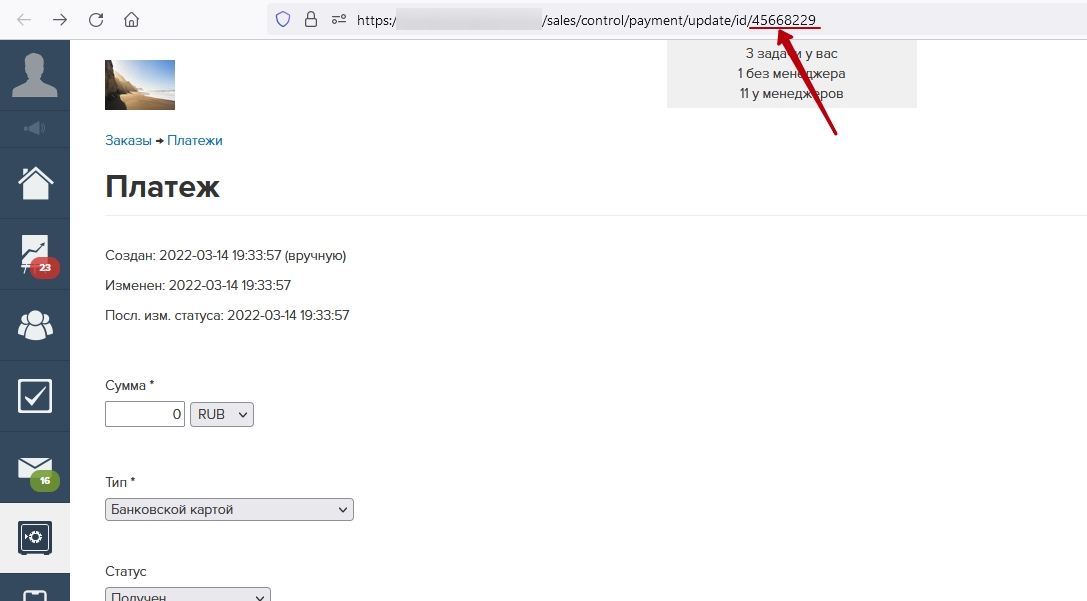Open the chart section with 23 badge

[x=34, y=254]
